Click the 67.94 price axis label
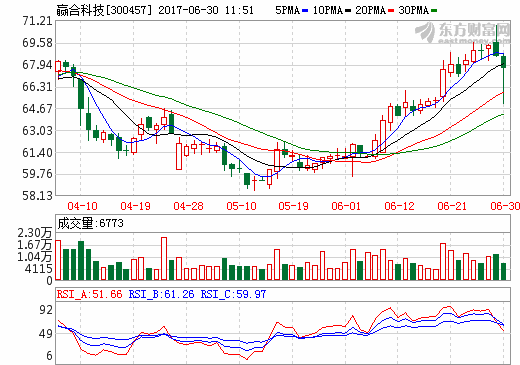 (x=37, y=65)
